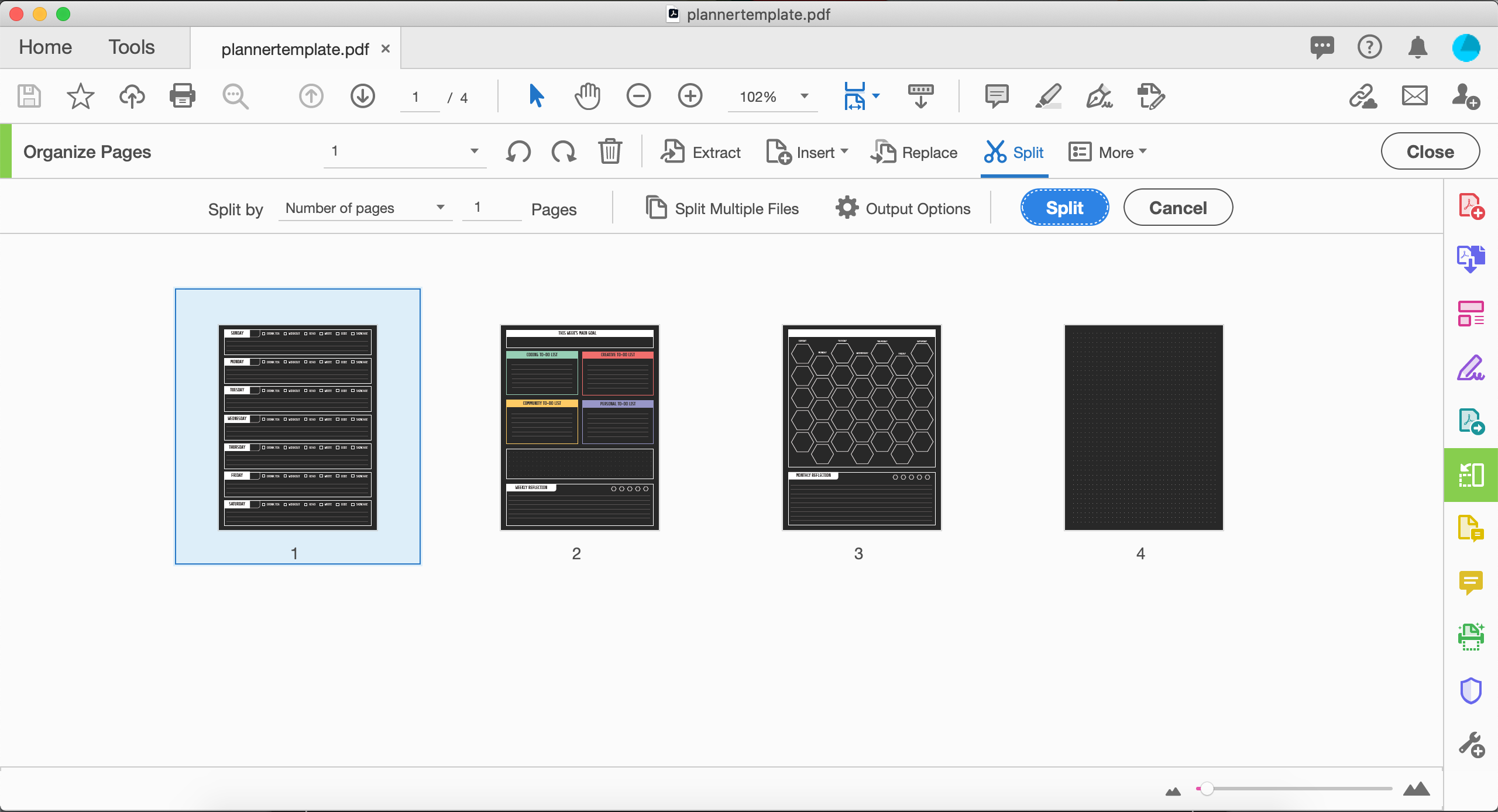
Task: Click the number of pages input field
Action: pyautogui.click(x=492, y=208)
